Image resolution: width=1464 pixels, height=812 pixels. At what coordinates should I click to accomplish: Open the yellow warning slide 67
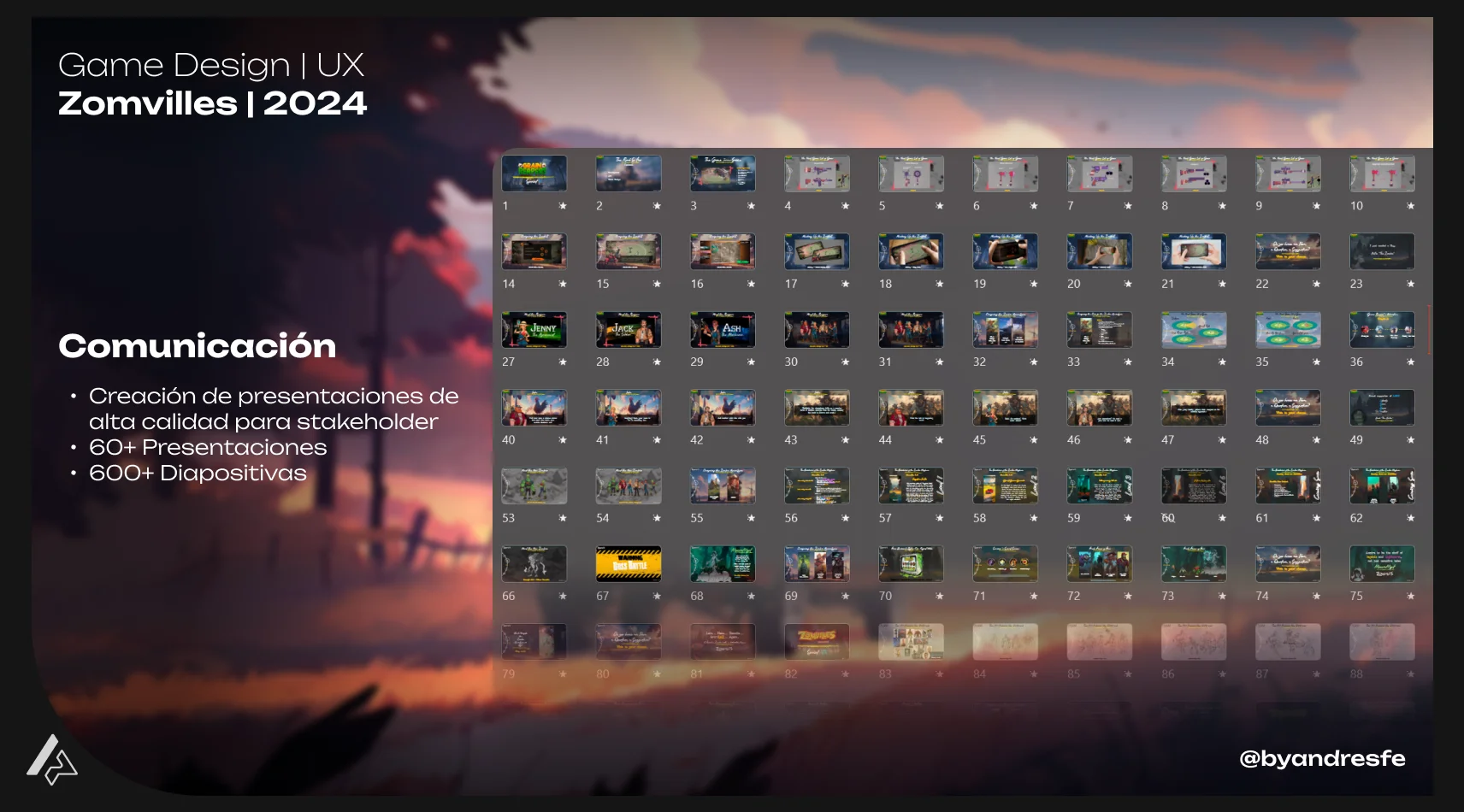tap(629, 564)
